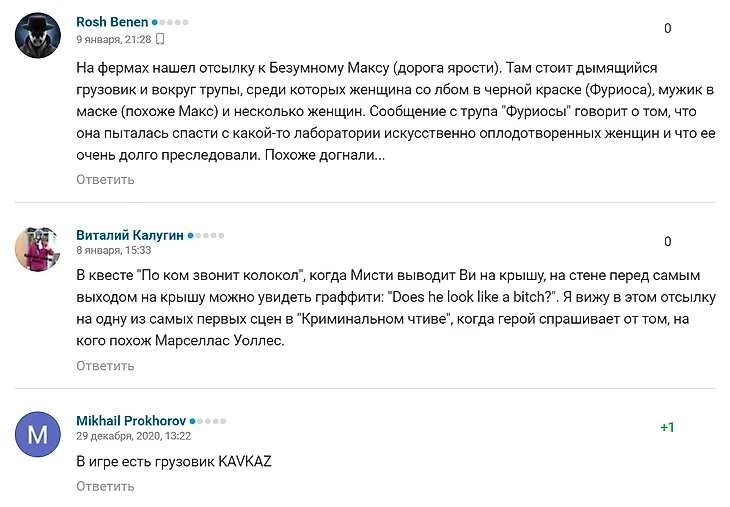Click the mobile device icon after 21:28
This screenshot has width=730, height=507.
(160, 39)
